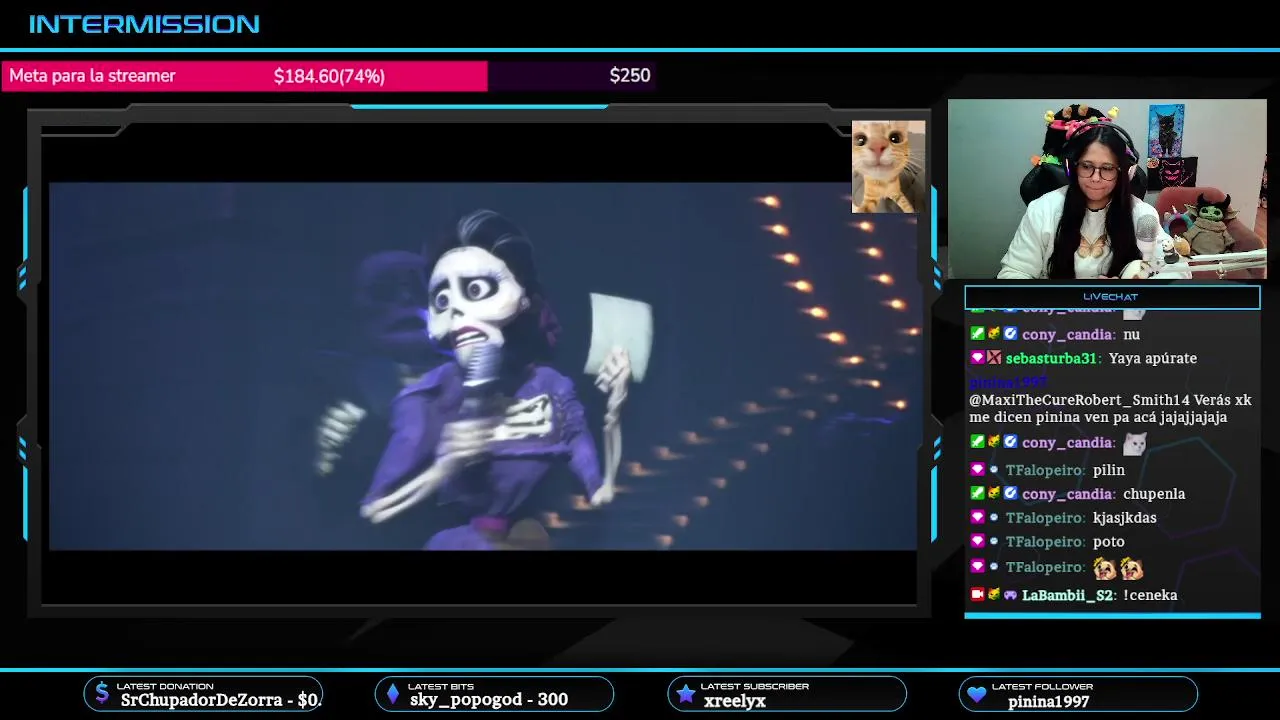Image resolution: width=1280 pixels, height=720 pixels.
Task: Click the INTERMISSION title
Action: (144, 24)
